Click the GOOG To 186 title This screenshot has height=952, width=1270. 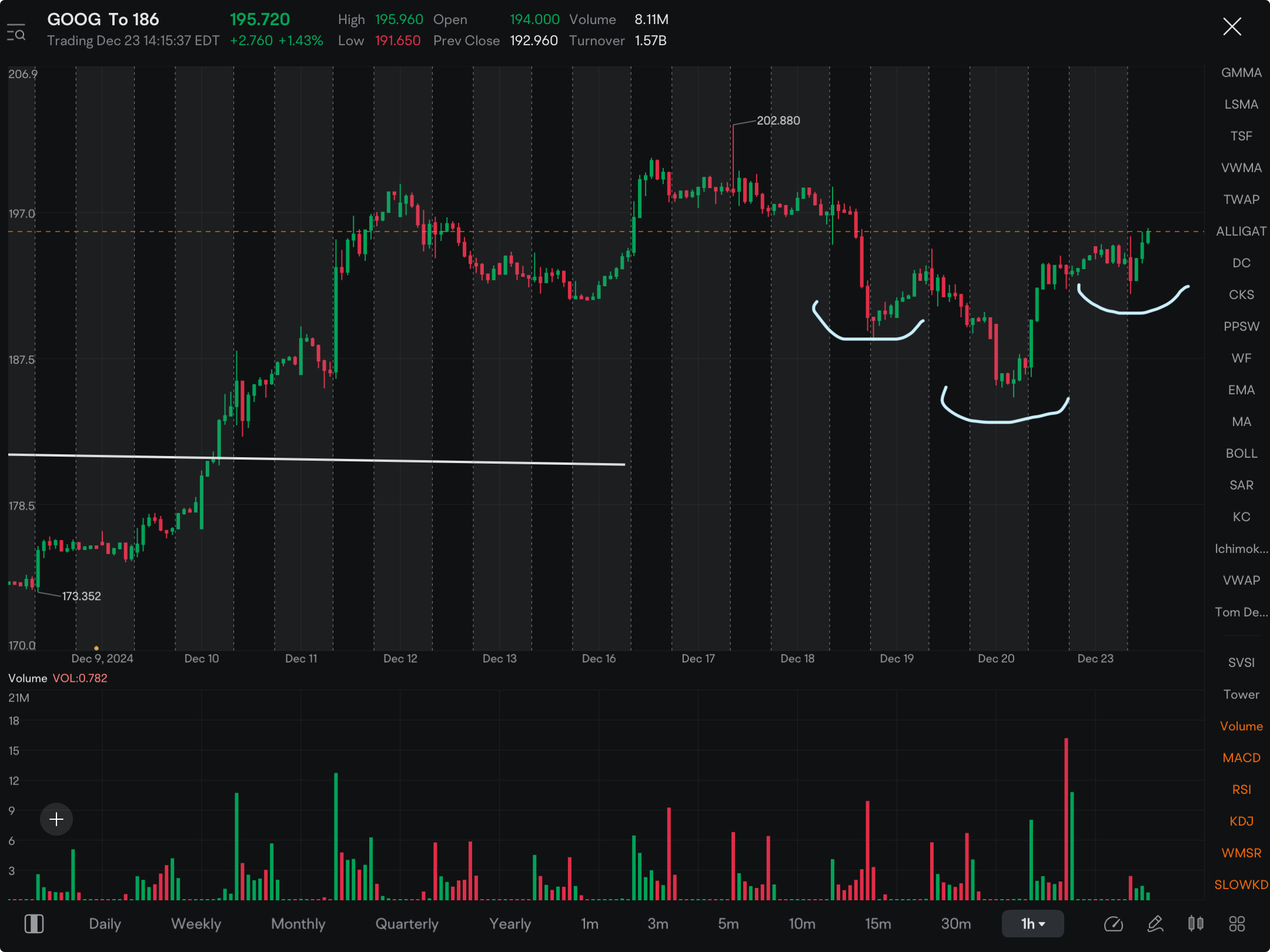103,19
